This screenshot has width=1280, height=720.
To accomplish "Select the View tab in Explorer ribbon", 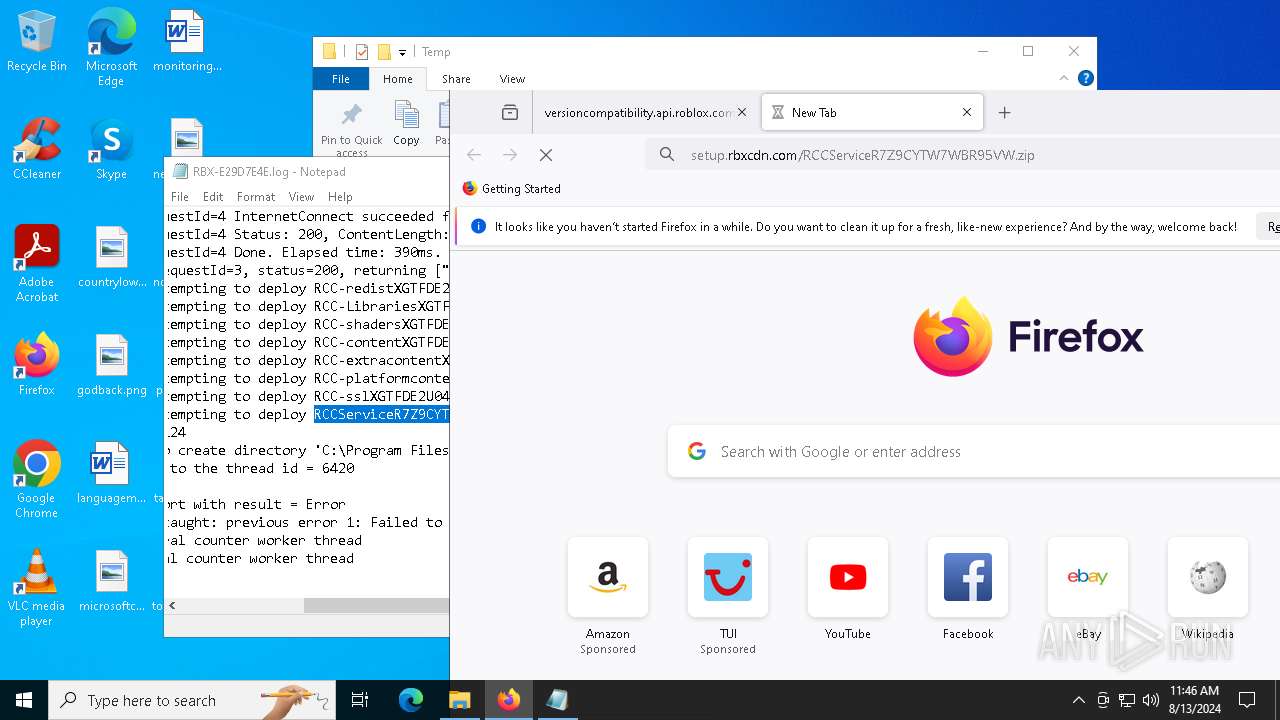I will coord(512,79).
